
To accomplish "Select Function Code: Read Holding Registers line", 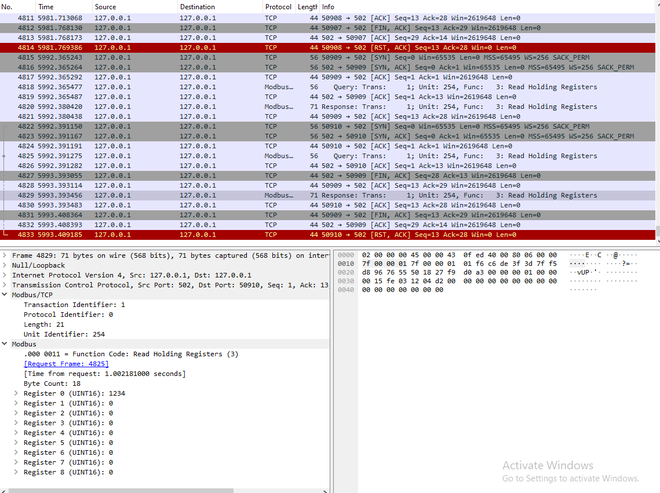I will point(131,354).
